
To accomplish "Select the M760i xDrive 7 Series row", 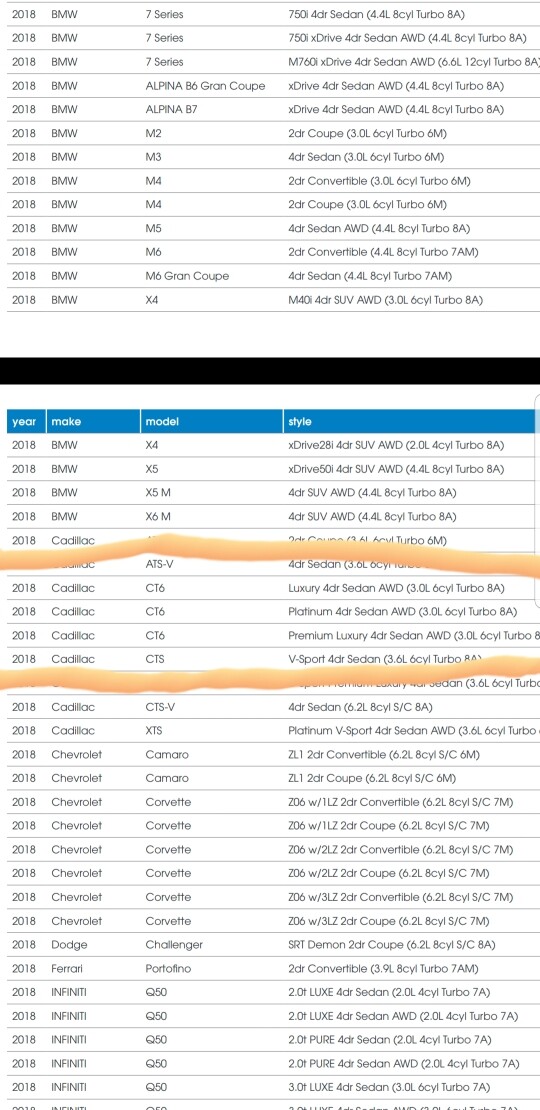I will click(270, 62).
